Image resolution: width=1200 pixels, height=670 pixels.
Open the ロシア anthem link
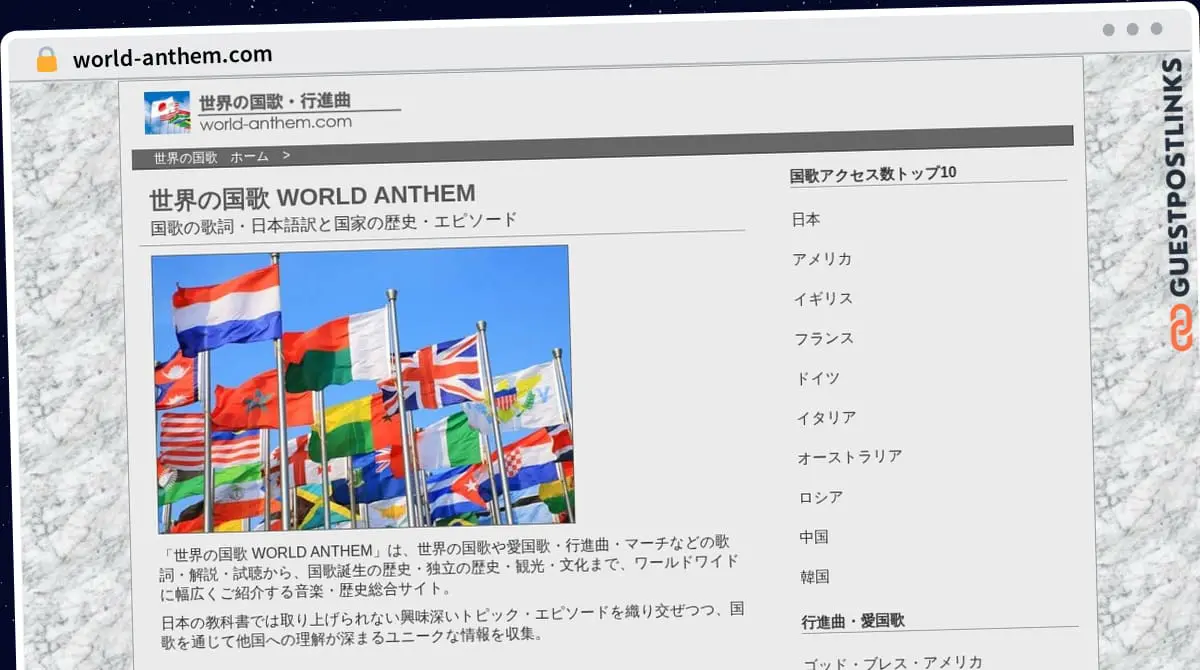coord(820,497)
